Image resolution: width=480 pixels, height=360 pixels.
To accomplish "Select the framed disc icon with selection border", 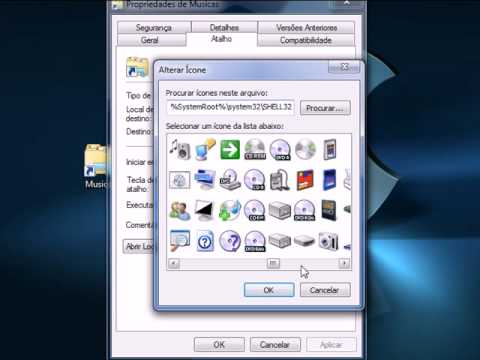I will 180,180.
